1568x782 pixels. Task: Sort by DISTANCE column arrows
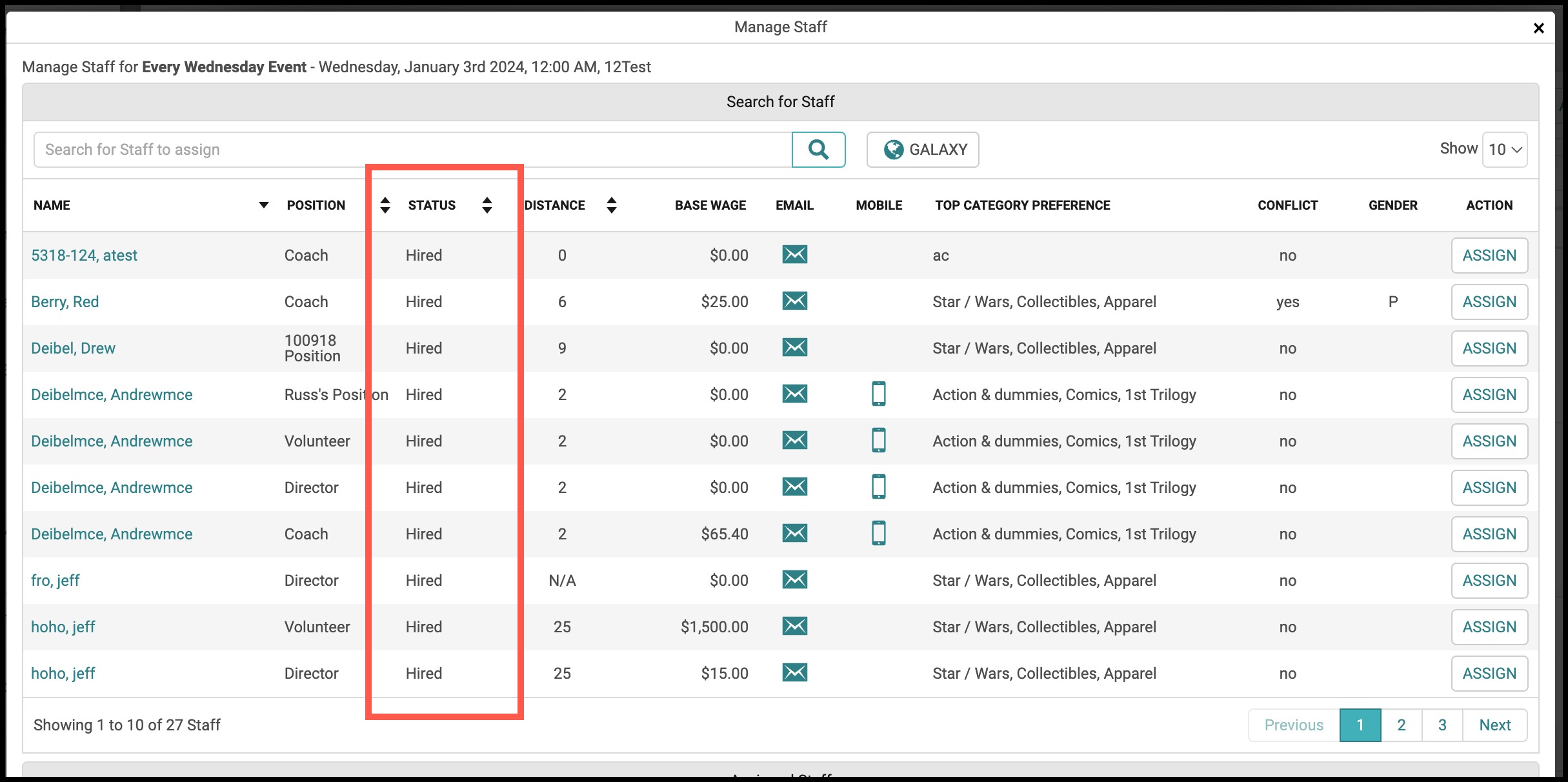pos(612,205)
